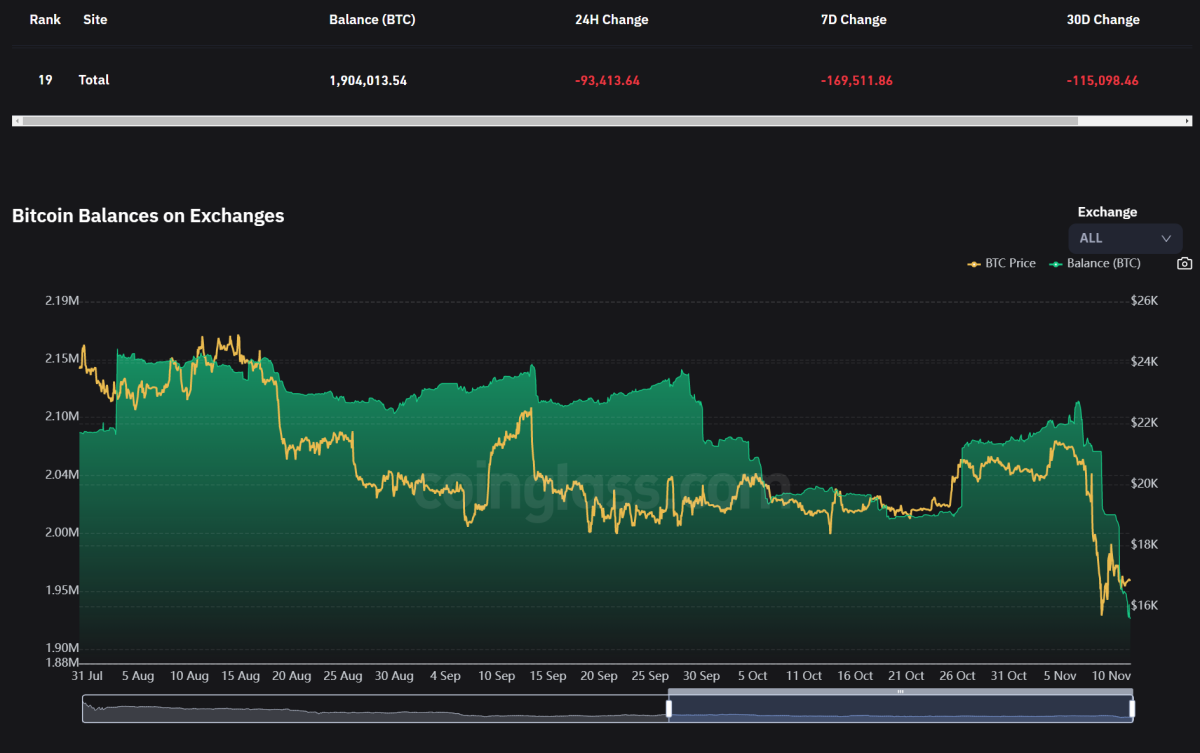The image size is (1200, 753).
Task: Click the Site column header
Action: (96, 20)
